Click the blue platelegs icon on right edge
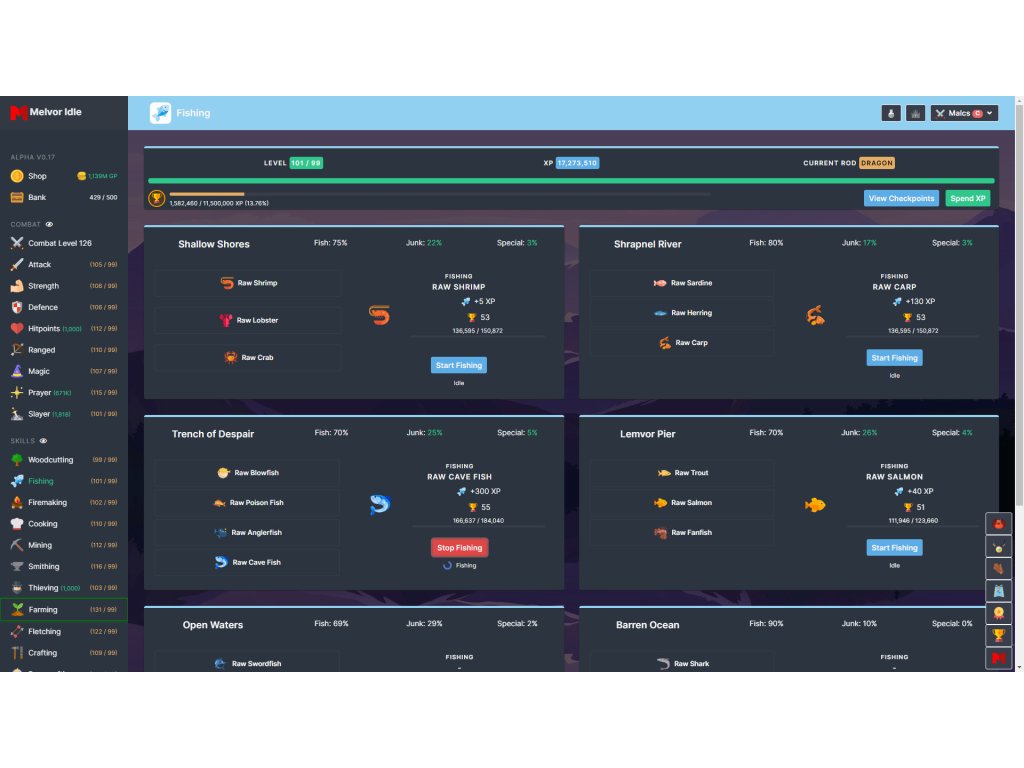This screenshot has width=1024, height=768. (998, 591)
